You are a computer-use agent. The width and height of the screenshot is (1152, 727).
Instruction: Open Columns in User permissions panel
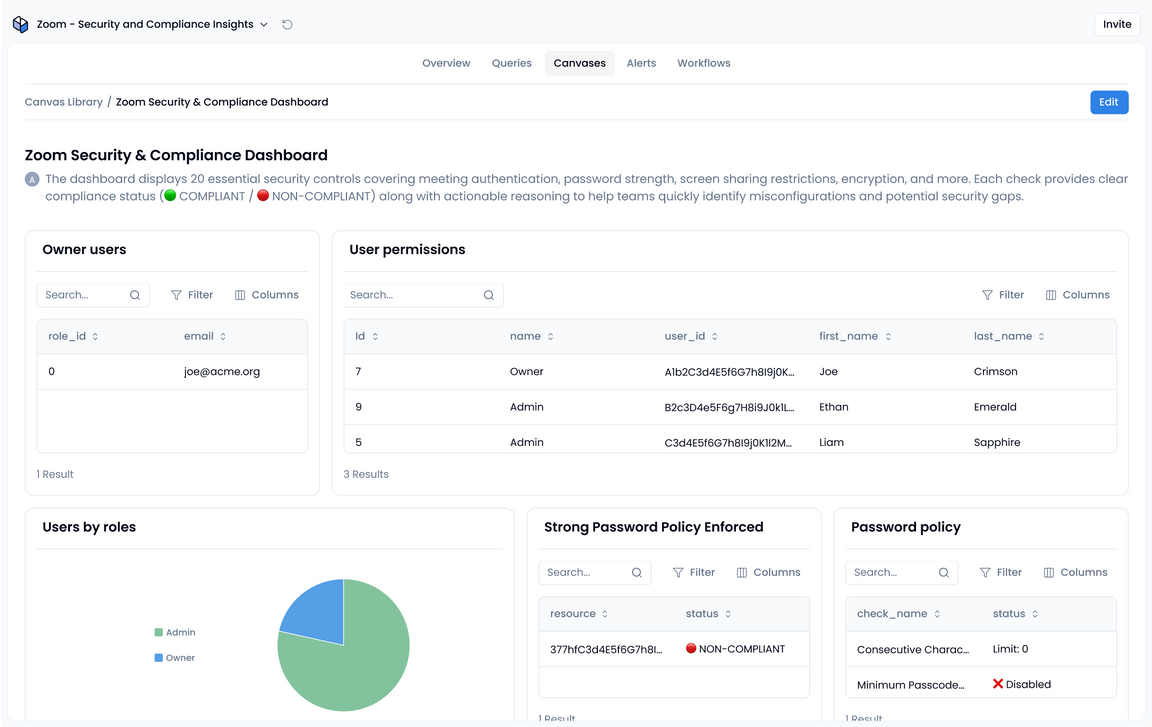(x=1077, y=295)
